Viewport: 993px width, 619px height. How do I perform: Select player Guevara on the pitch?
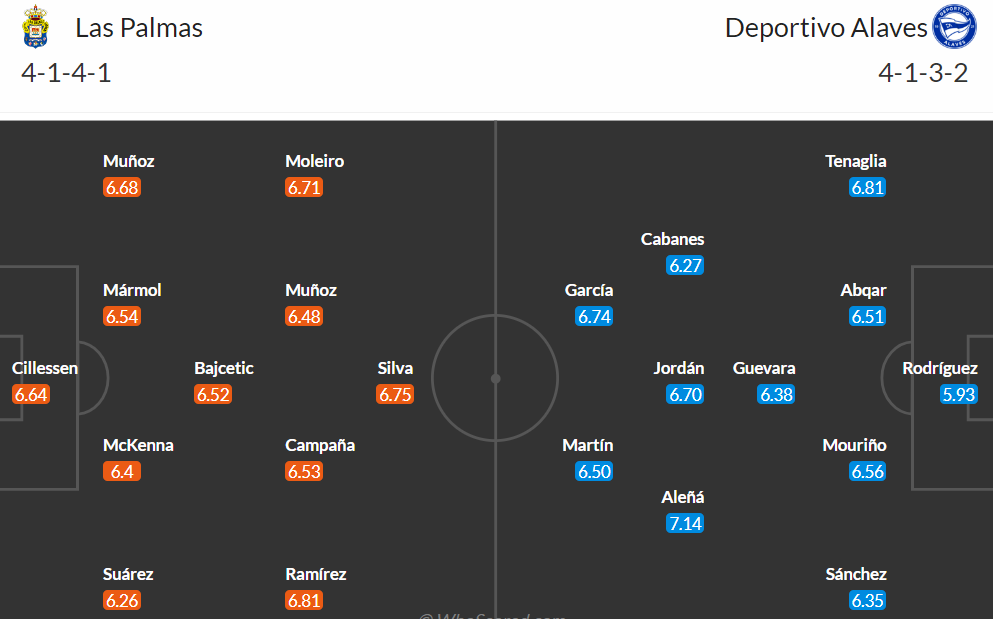coord(764,368)
